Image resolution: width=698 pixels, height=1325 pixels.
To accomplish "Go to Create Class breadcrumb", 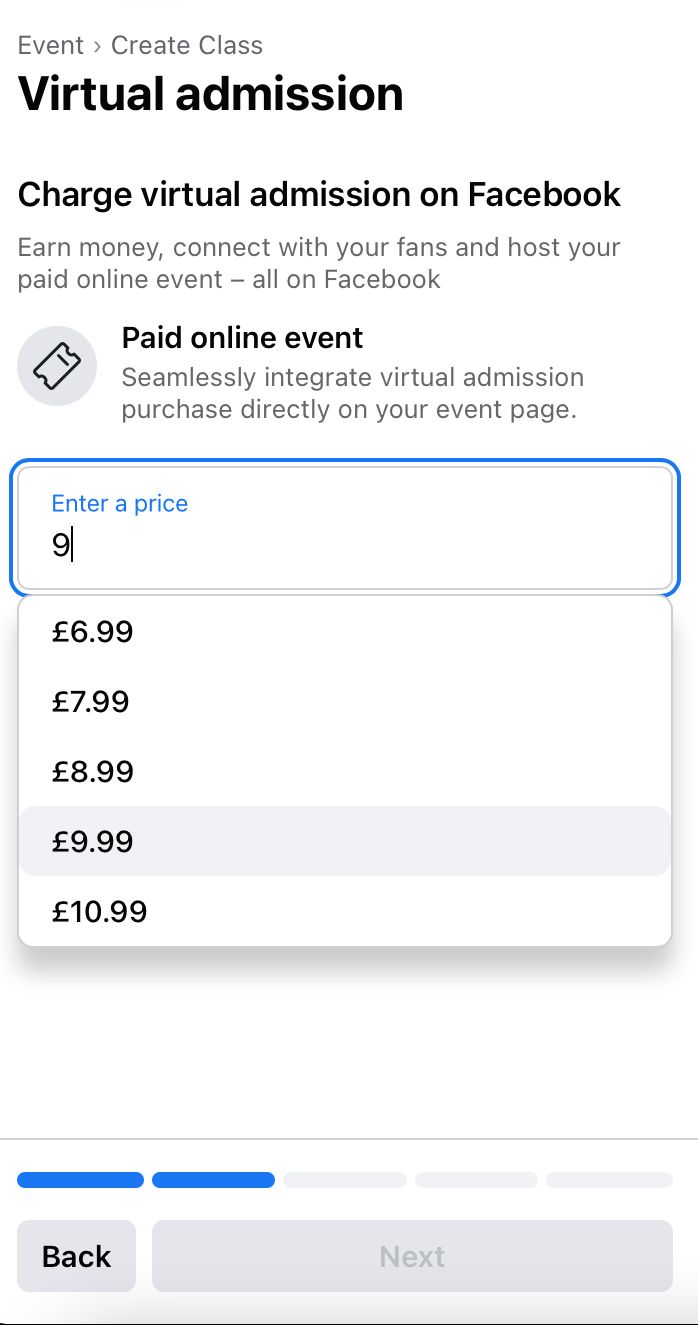I will click(x=187, y=45).
